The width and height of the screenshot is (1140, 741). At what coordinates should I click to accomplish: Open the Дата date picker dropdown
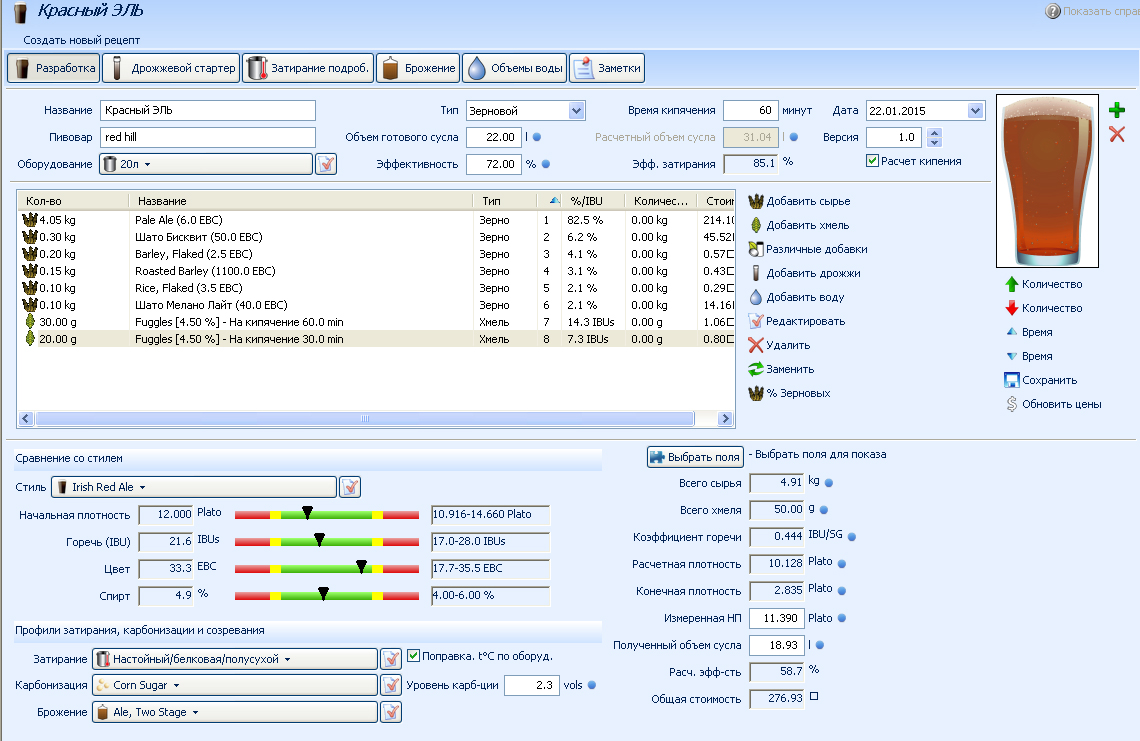975,110
